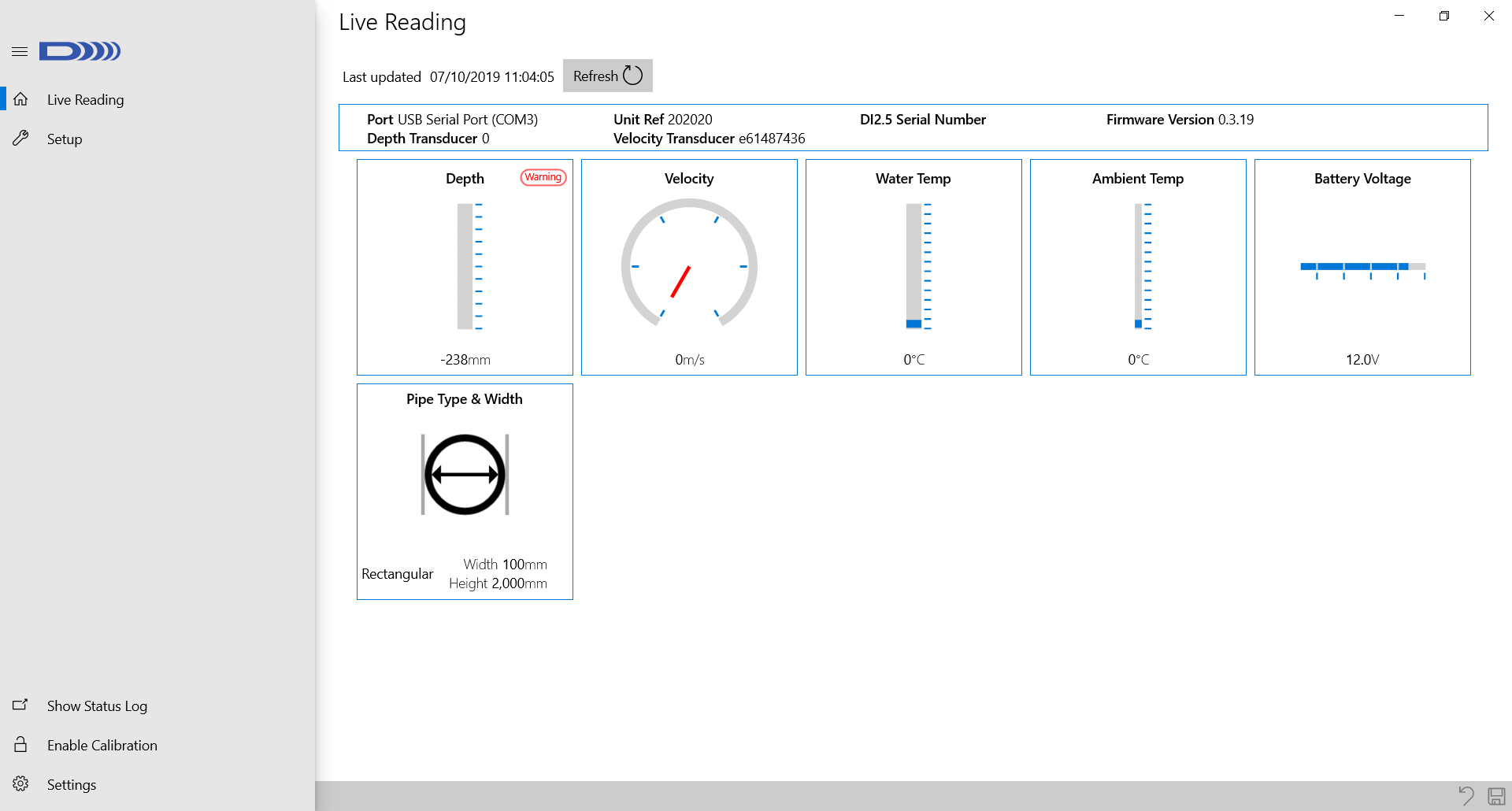
Task: Click the Pipe Type & Width circle diagram
Action: pyautogui.click(x=465, y=474)
